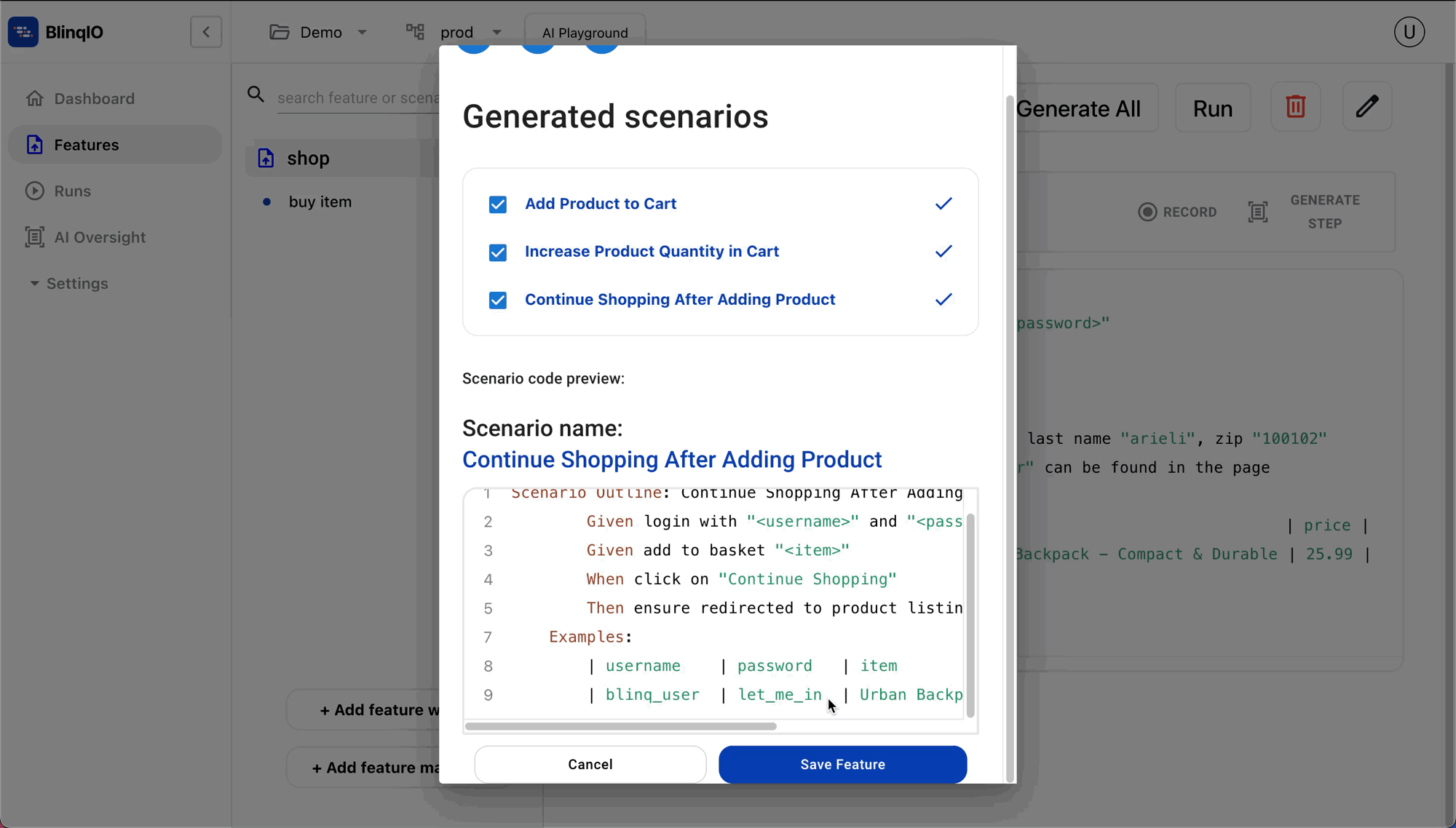Click the let_me_in password value
Viewport: 1456px width, 828px height.
780,695
